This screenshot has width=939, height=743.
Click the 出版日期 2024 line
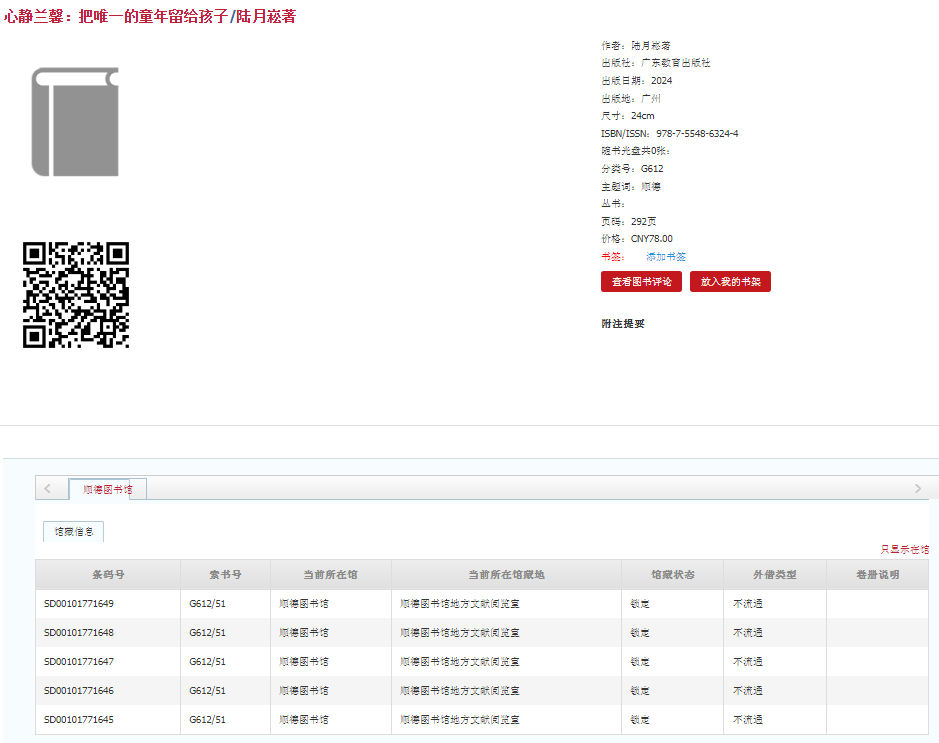click(x=637, y=80)
